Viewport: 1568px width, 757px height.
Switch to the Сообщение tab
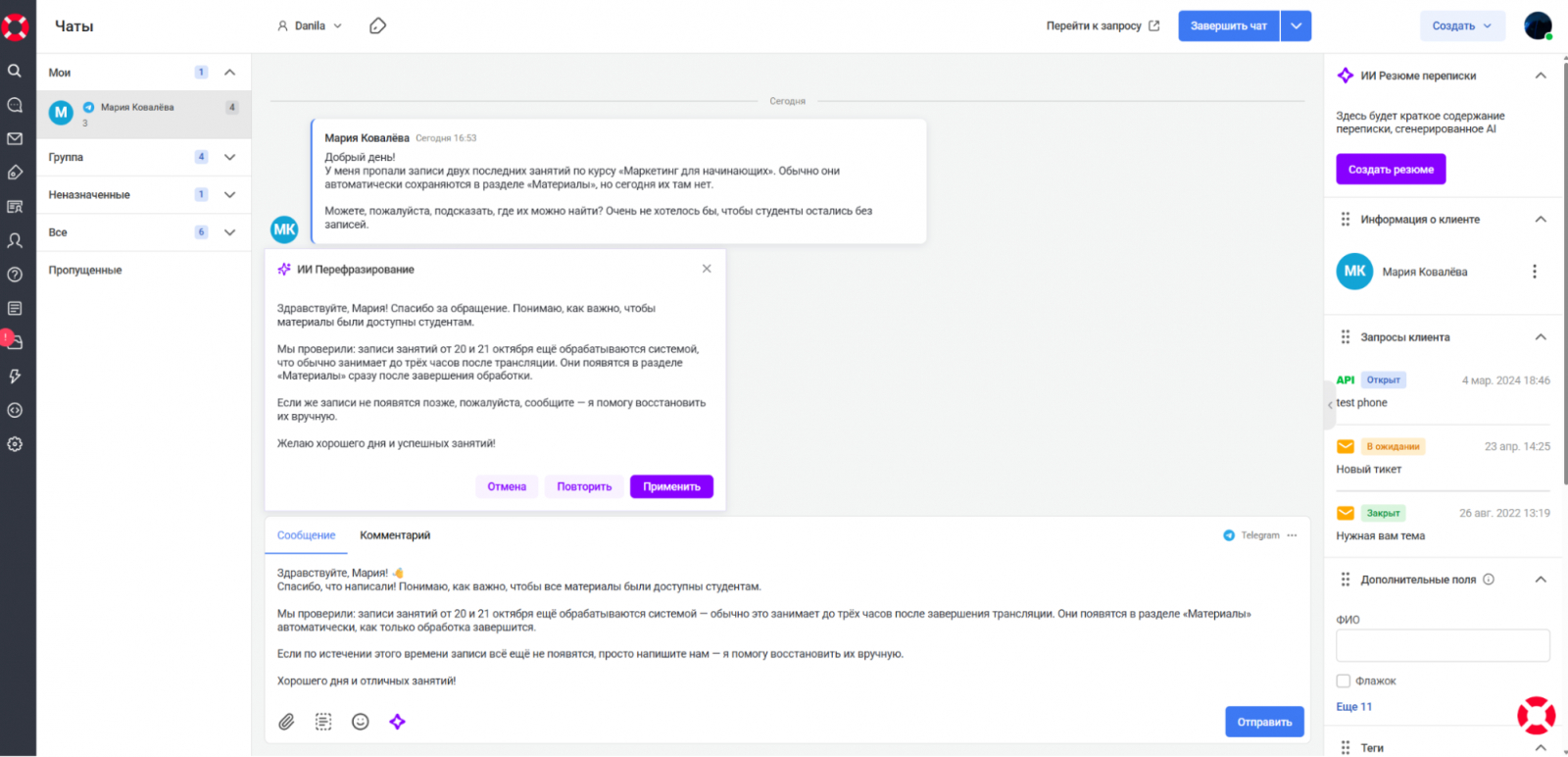(x=306, y=535)
